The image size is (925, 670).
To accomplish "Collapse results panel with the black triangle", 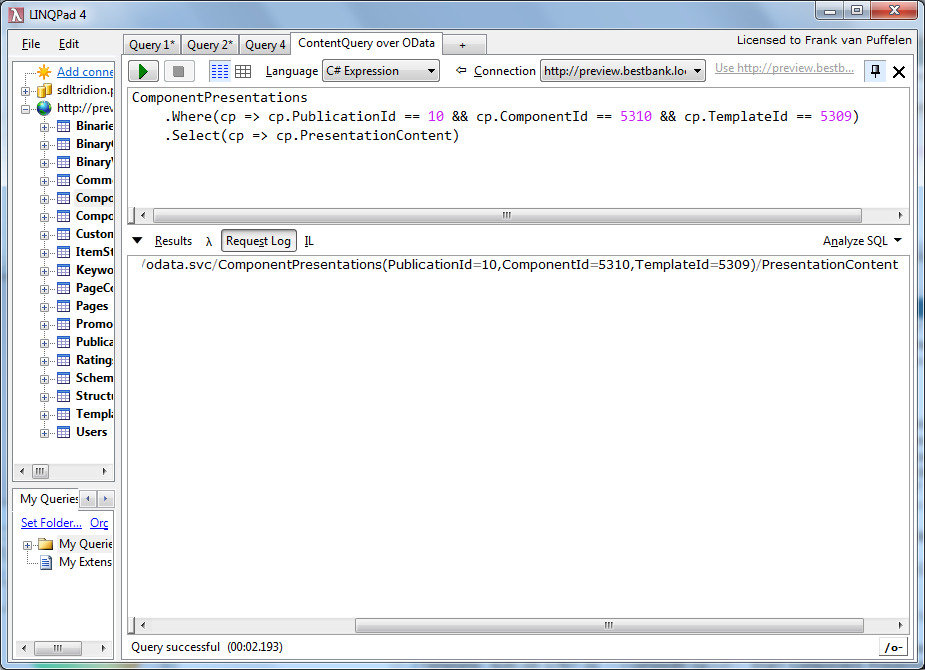I will [x=138, y=241].
